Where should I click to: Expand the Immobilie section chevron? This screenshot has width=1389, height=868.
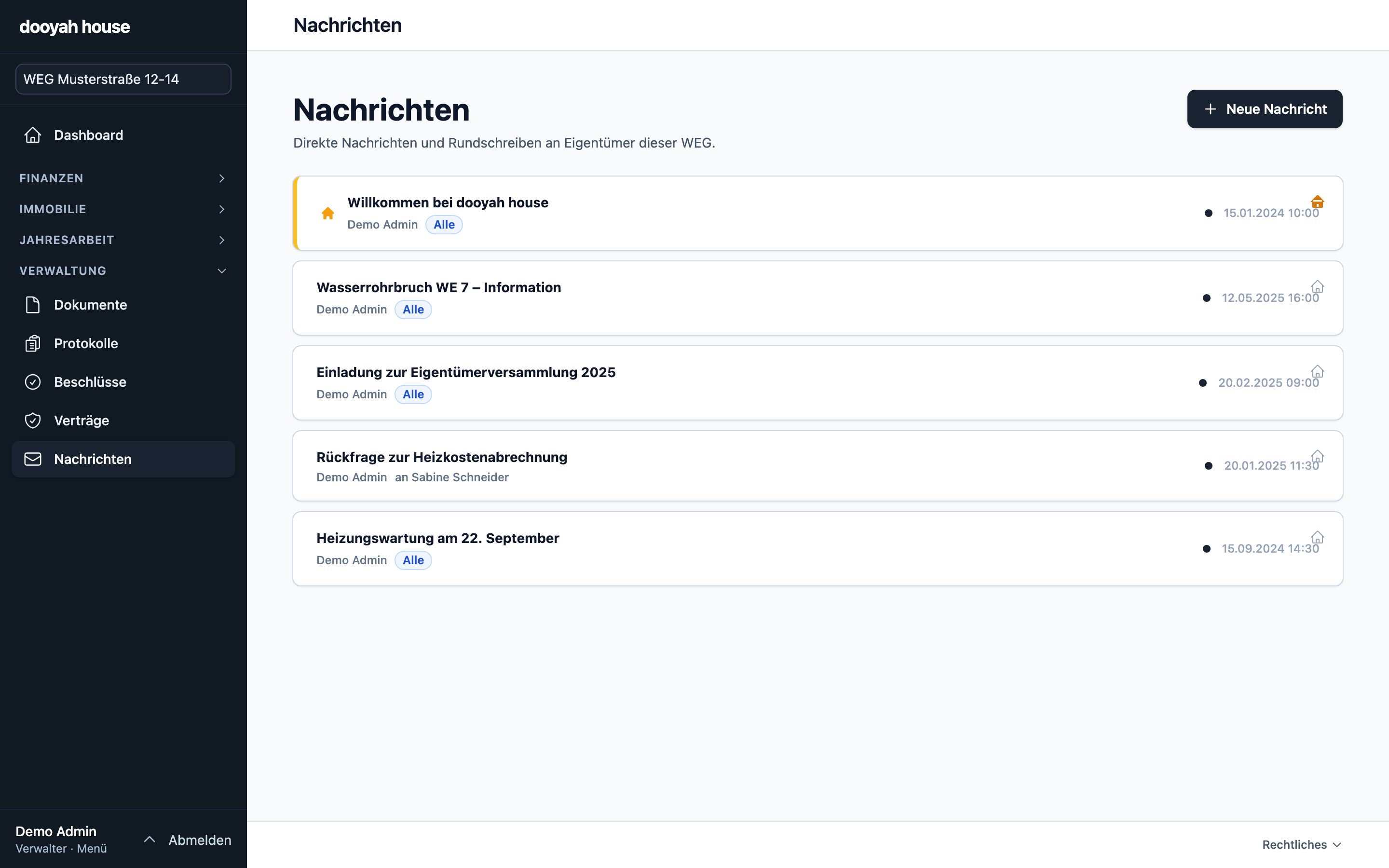221,210
